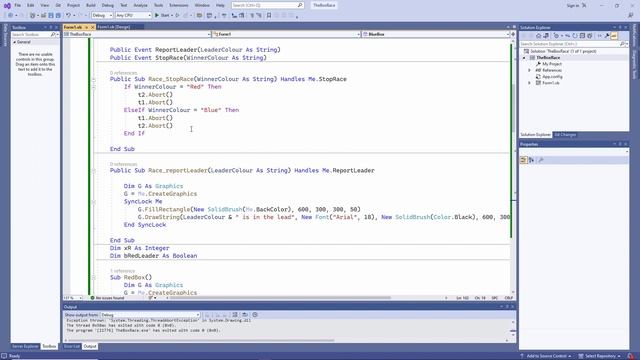Collapse the General group in Toolbox

(15, 42)
